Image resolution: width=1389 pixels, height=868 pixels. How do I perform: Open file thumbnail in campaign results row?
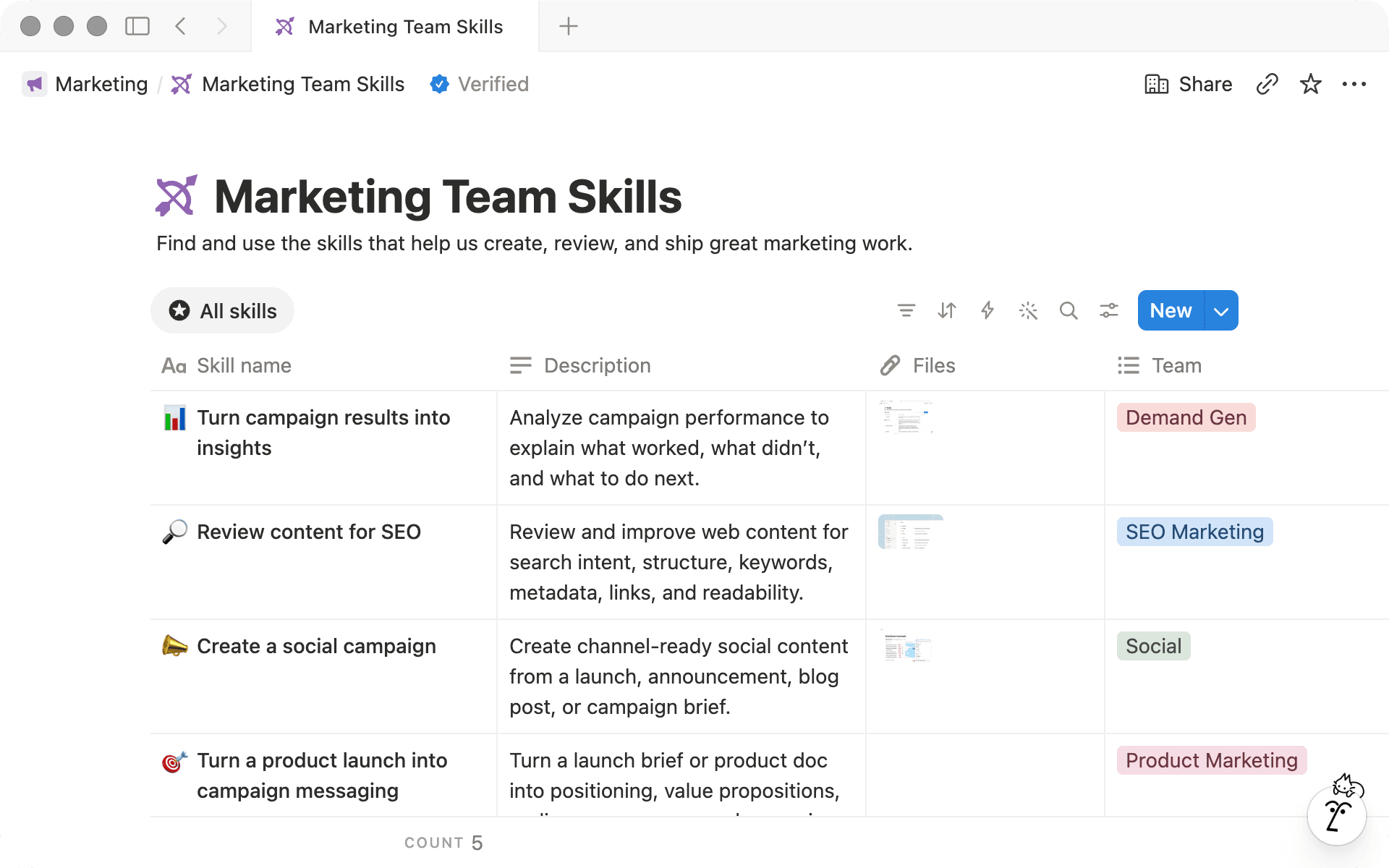point(906,417)
